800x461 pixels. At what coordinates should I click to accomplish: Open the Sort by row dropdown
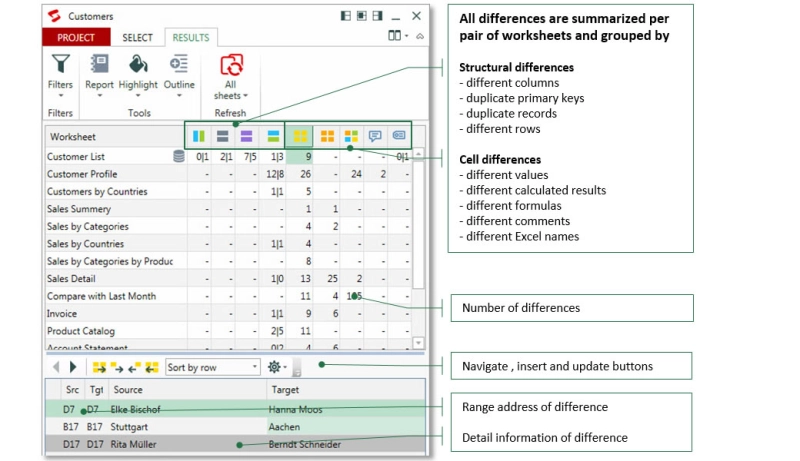[213, 367]
